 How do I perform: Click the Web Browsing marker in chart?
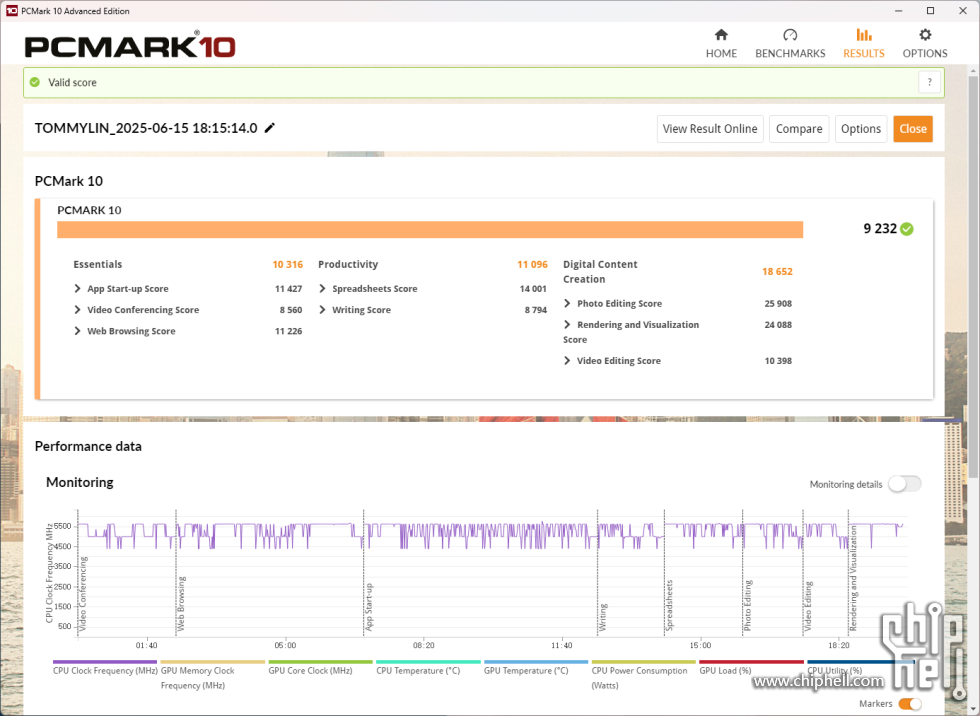181,604
